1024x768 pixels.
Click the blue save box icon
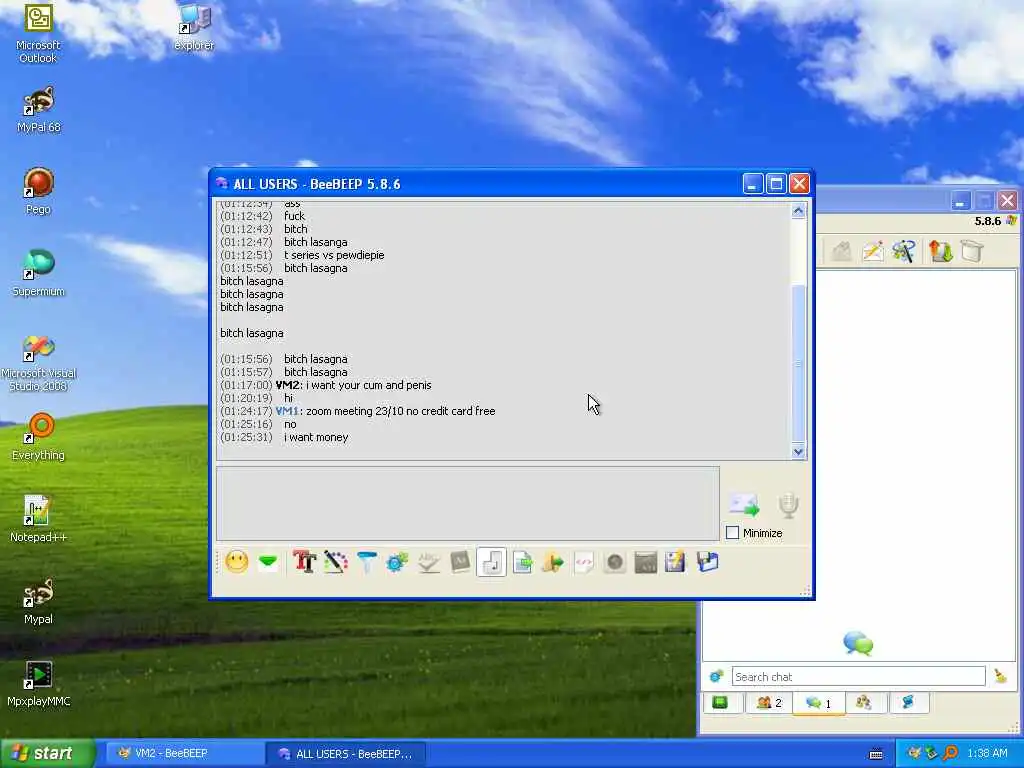(x=707, y=562)
